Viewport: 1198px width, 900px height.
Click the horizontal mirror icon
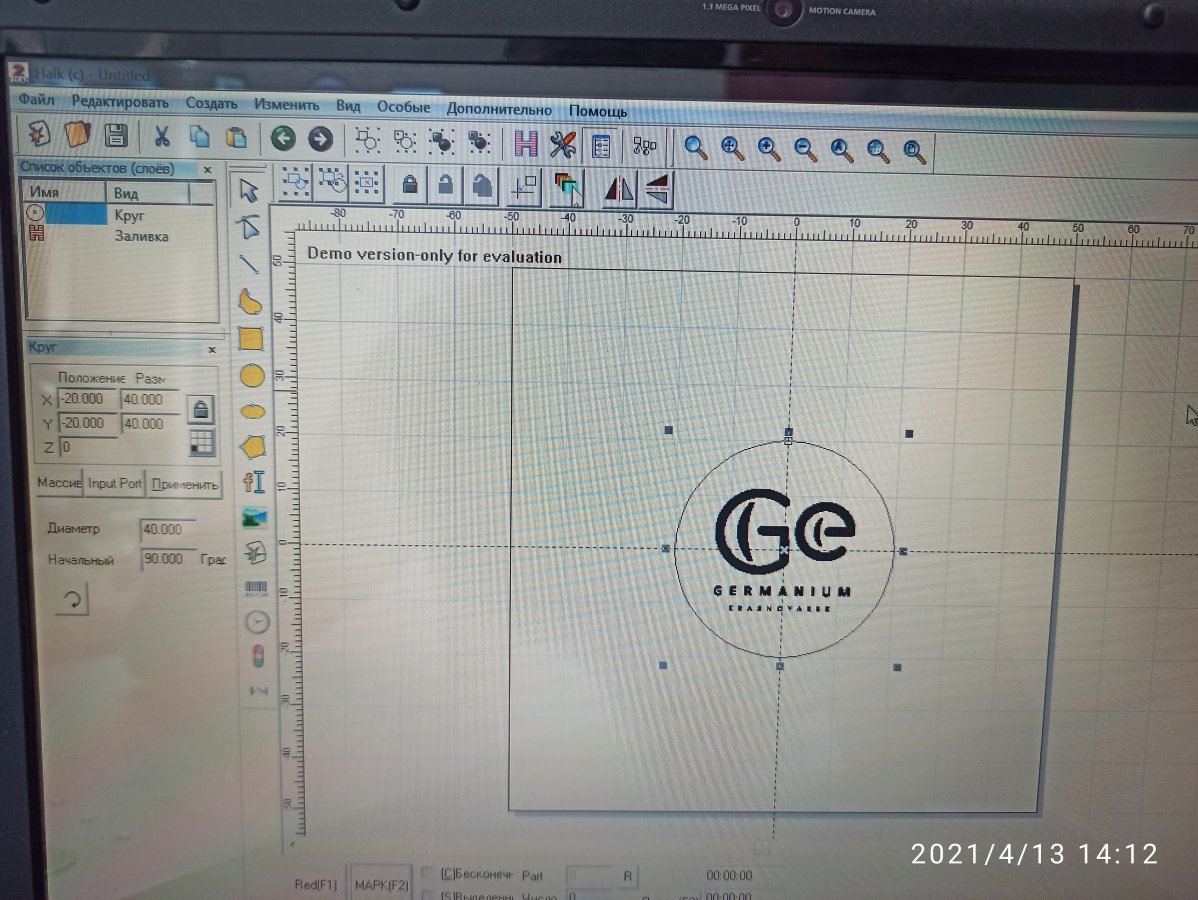[619, 189]
